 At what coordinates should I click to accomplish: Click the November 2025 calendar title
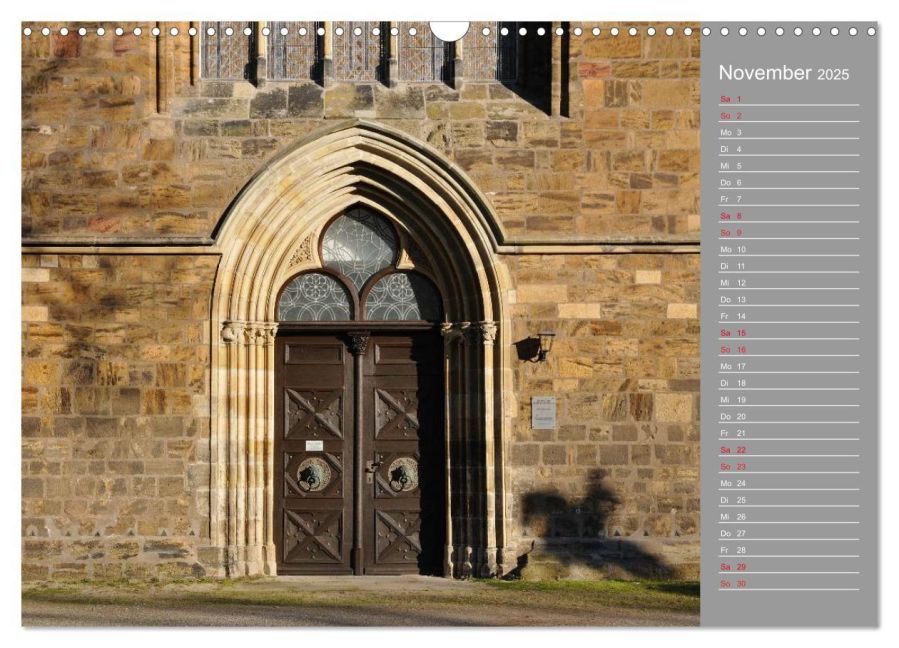pyautogui.click(x=783, y=73)
